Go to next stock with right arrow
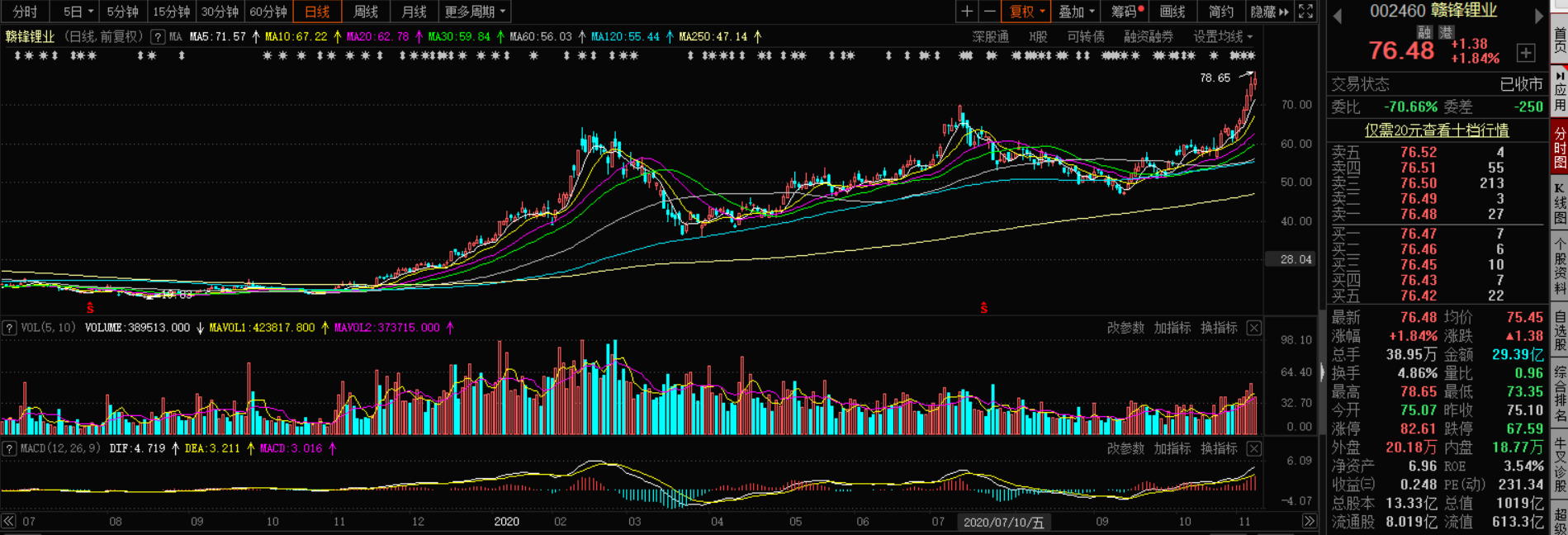Viewport: 1568px width, 535px height. coord(1538,16)
